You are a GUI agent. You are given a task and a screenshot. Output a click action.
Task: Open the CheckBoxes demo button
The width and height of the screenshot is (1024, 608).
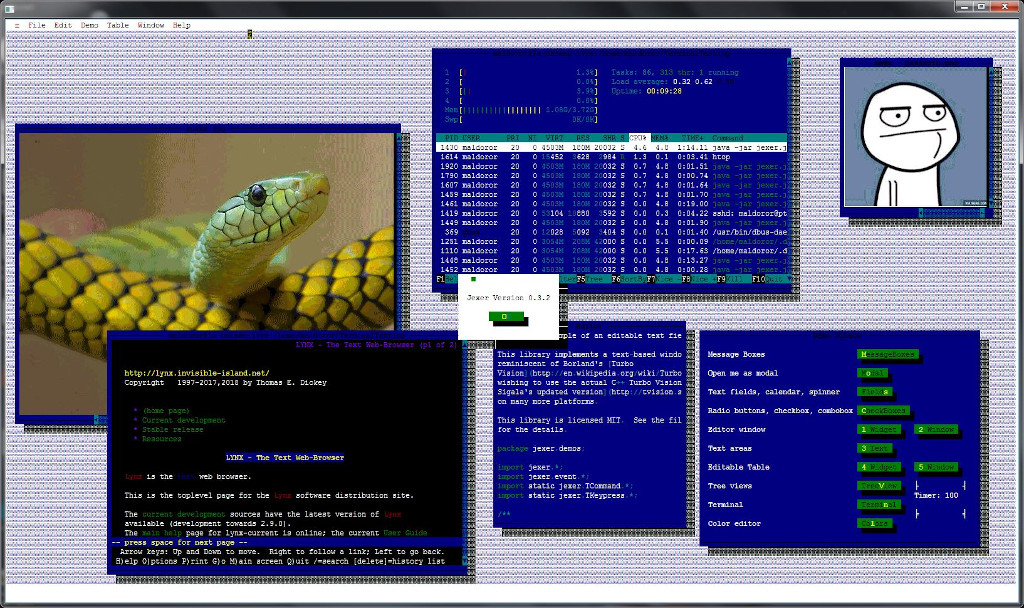coord(884,410)
